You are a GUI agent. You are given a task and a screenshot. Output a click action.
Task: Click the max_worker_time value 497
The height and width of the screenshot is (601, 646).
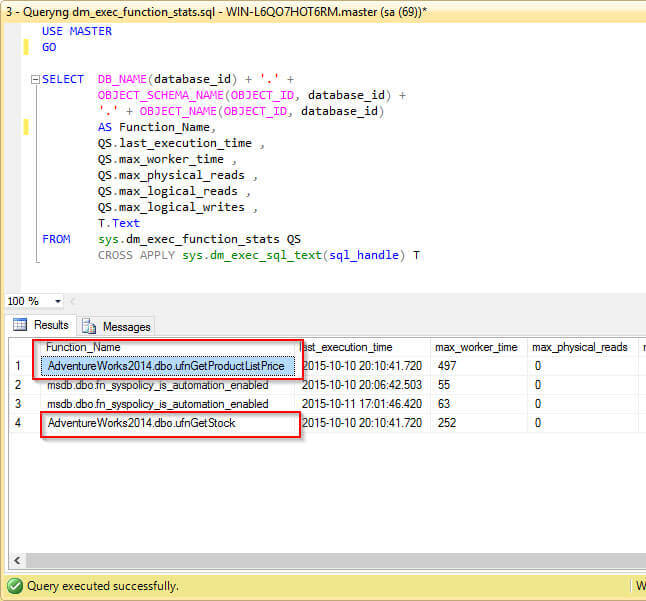tap(449, 366)
